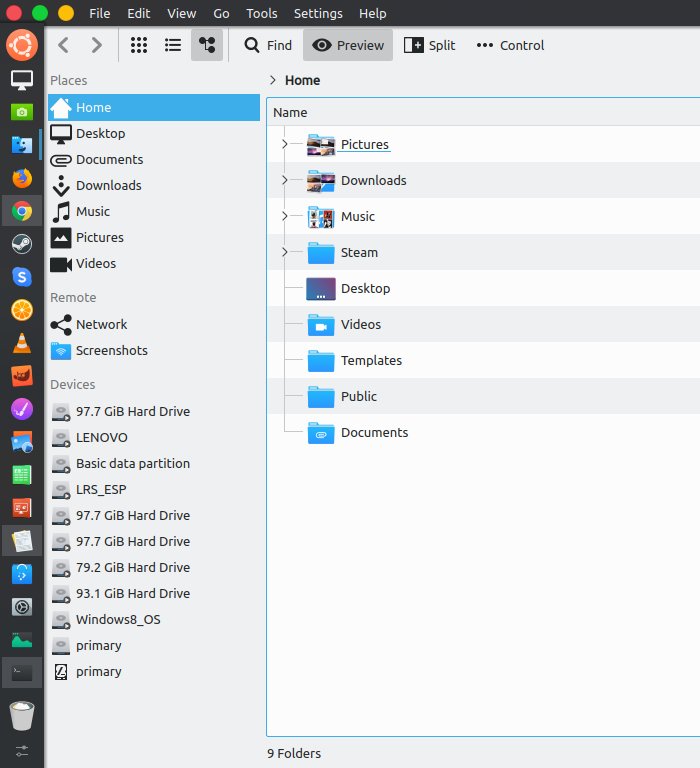Expand the Steam folder tree
The image size is (700, 768).
[285, 253]
